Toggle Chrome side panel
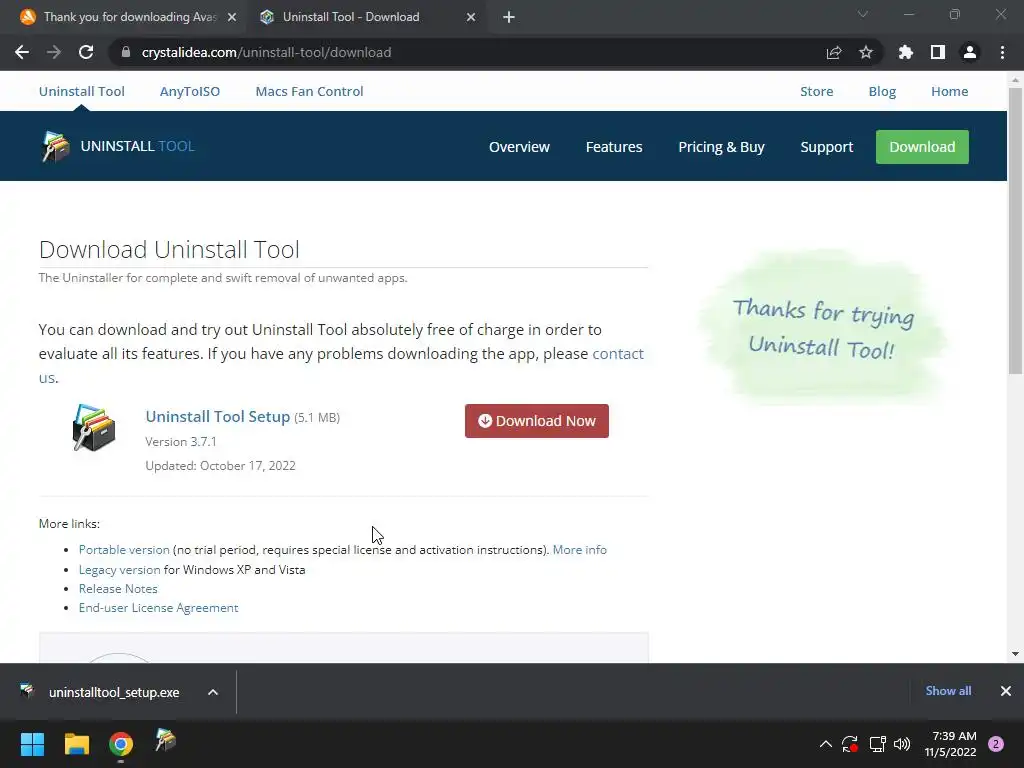This screenshot has height=768, width=1024. 938,52
